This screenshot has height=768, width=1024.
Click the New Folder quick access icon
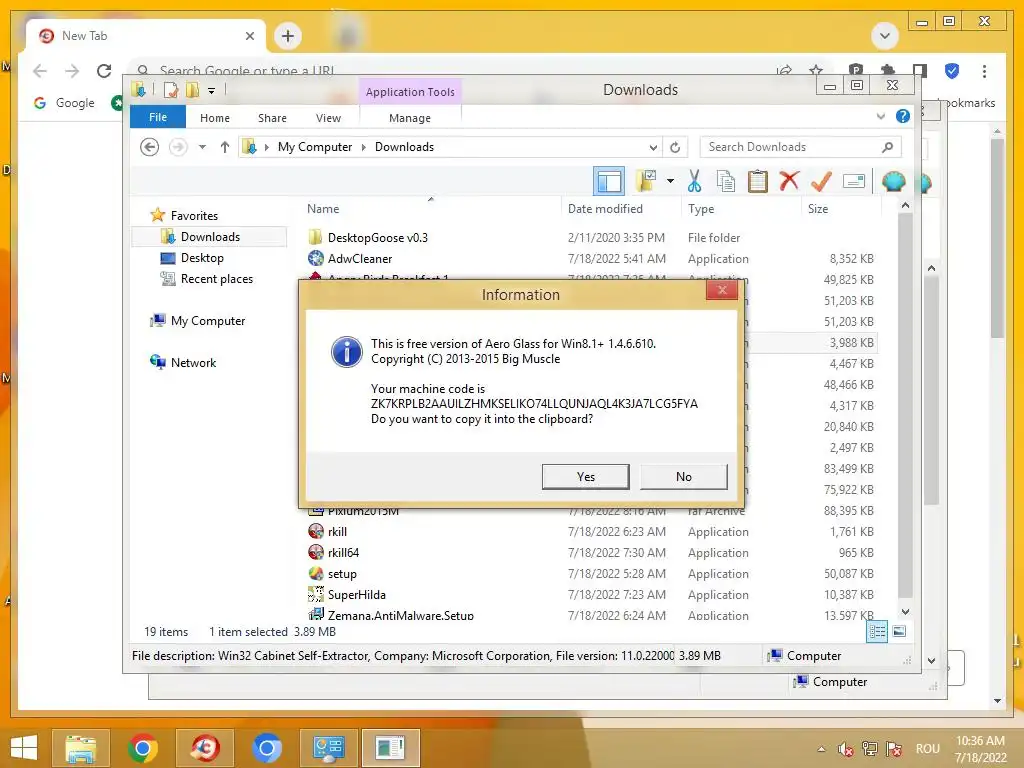click(193, 90)
